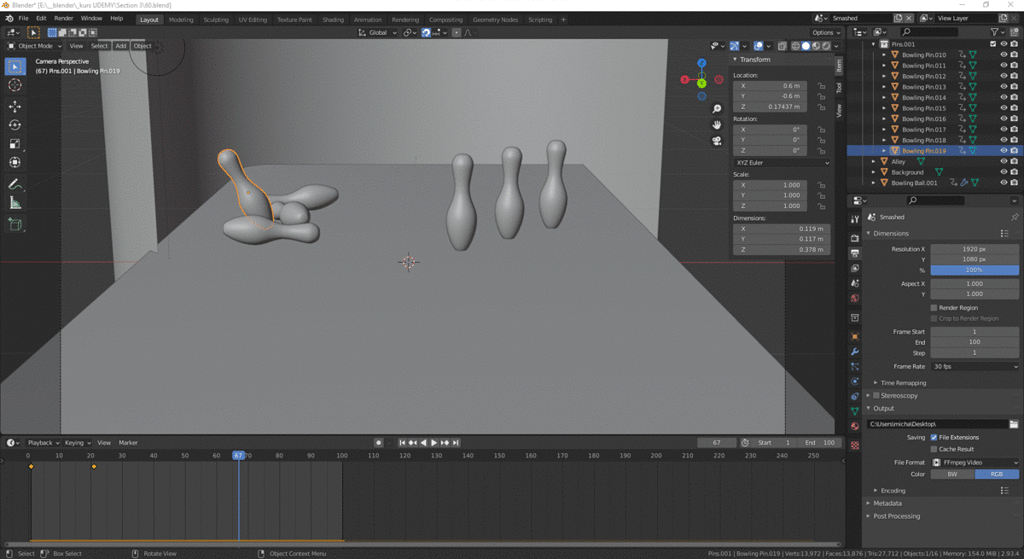Image resolution: width=1024 pixels, height=559 pixels.
Task: Activate the Annotate pencil tool
Action: (x=15, y=184)
